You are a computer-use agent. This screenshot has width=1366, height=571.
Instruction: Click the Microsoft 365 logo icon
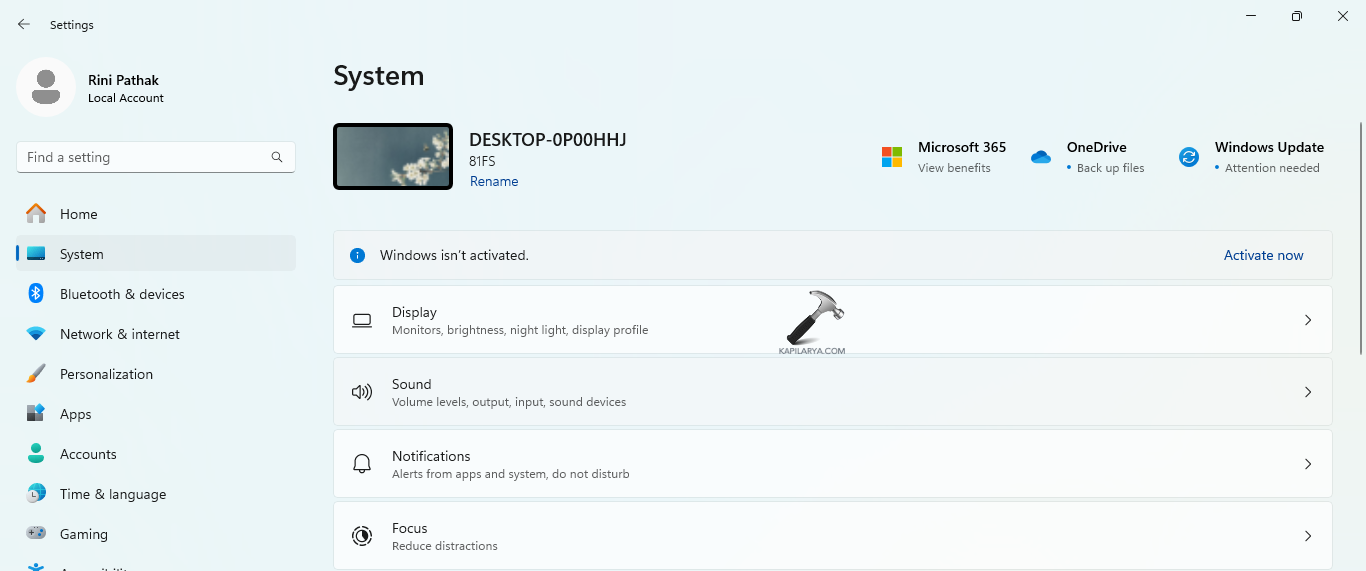point(891,157)
